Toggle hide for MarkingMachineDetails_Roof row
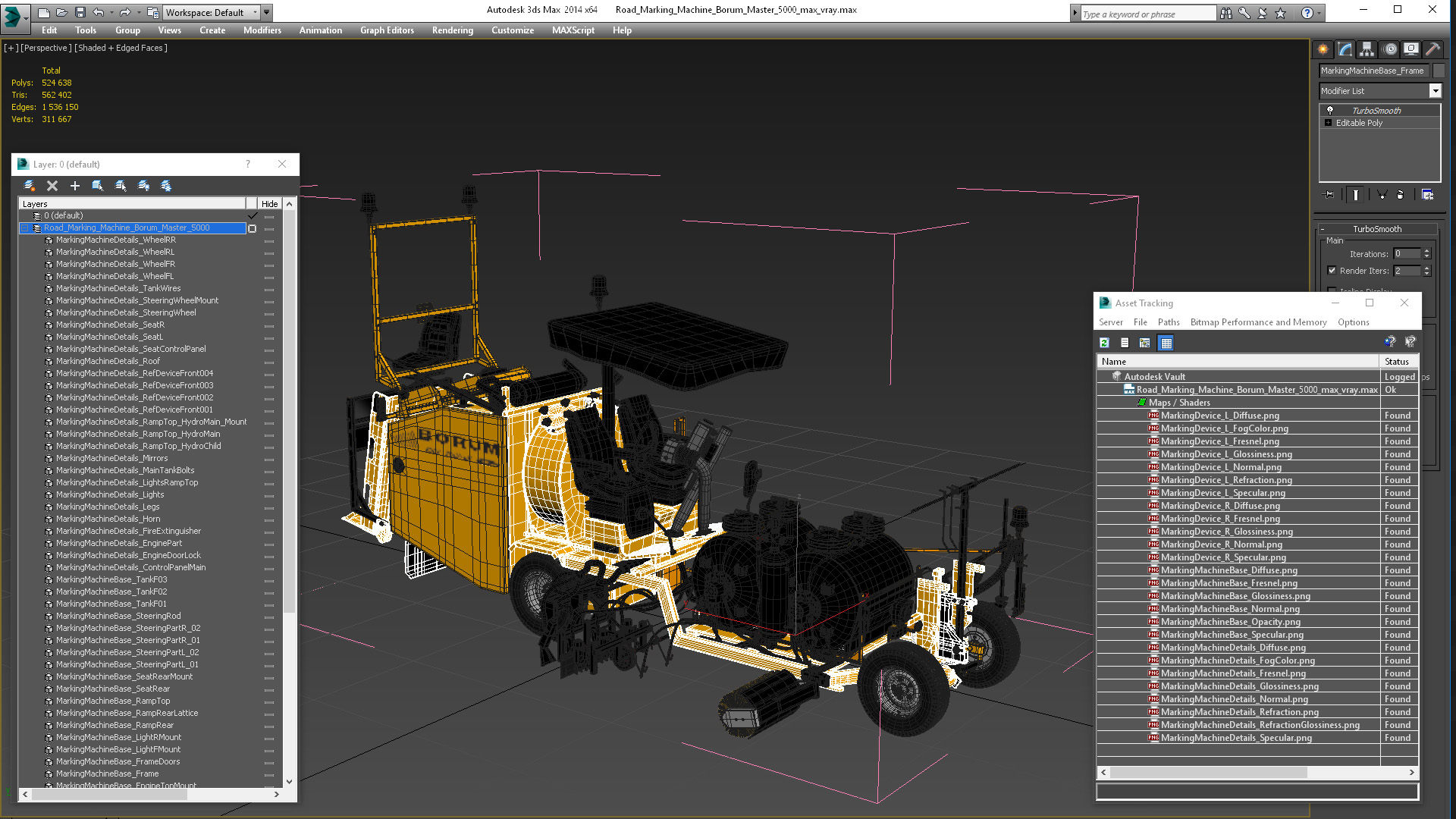This screenshot has height=819, width=1456. pos(269,362)
